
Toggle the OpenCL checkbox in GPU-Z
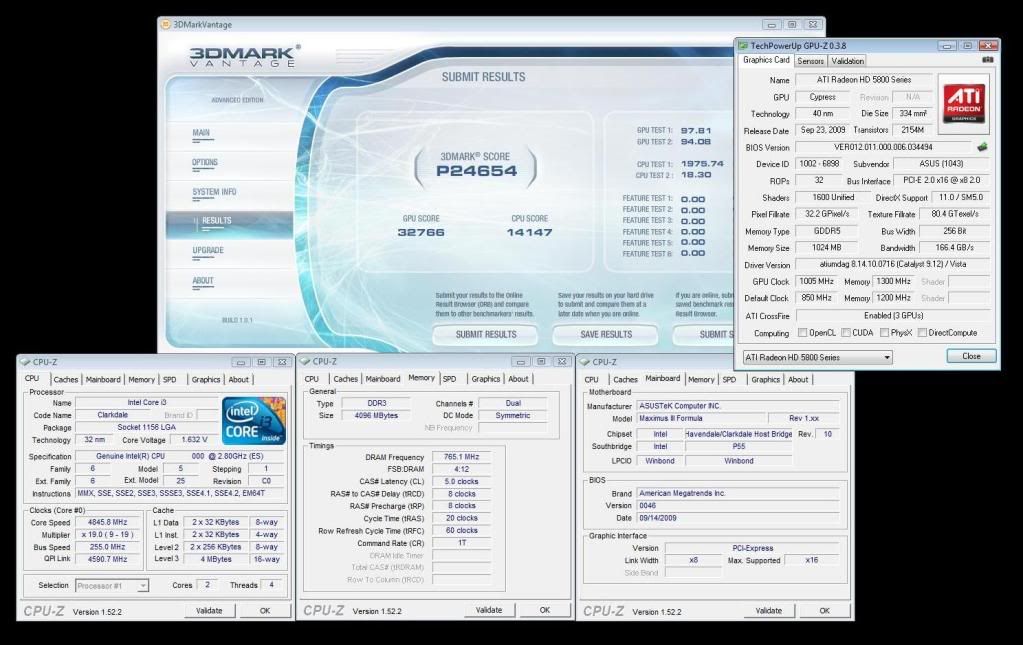coord(802,333)
